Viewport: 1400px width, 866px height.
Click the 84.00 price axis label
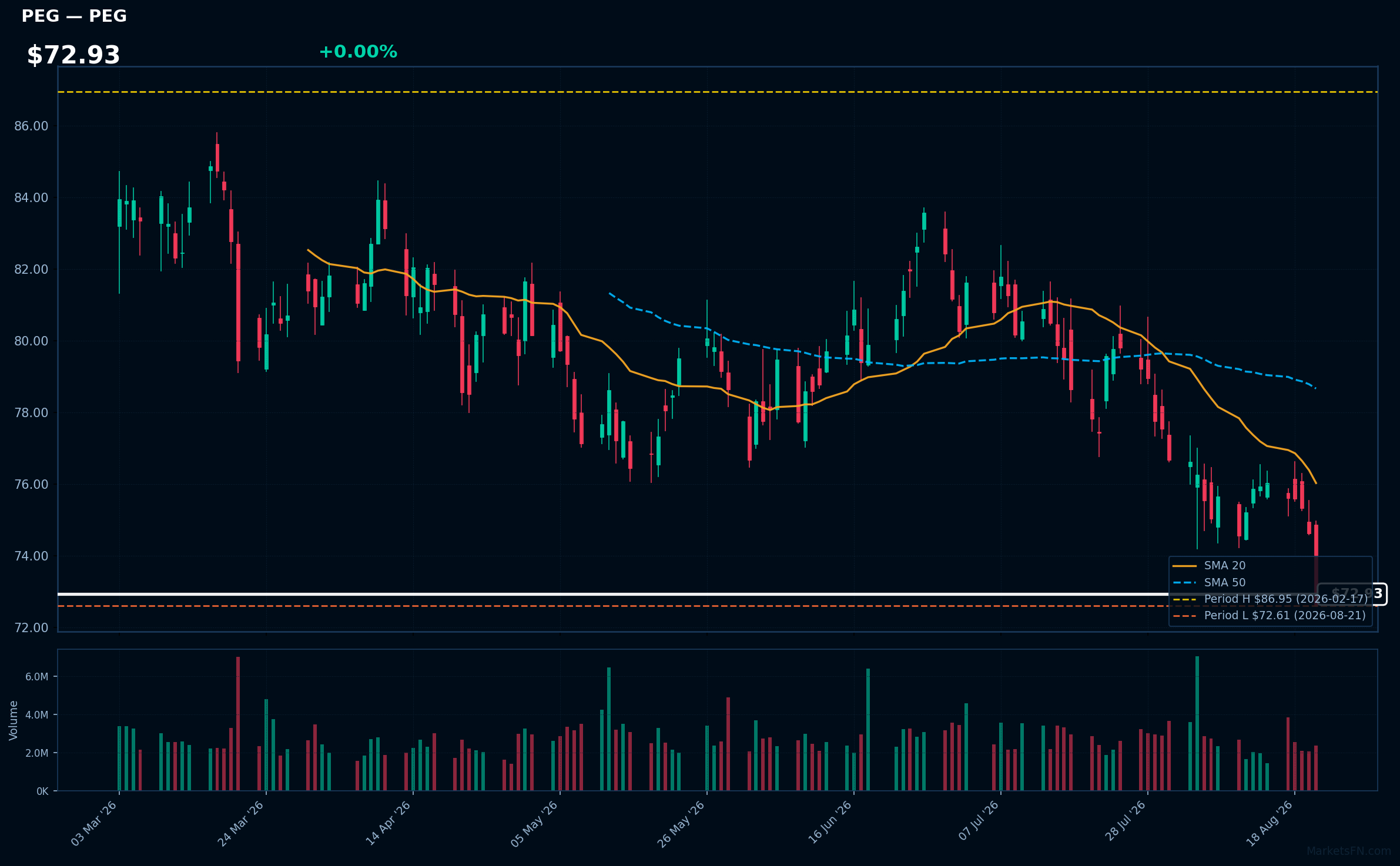click(31, 198)
